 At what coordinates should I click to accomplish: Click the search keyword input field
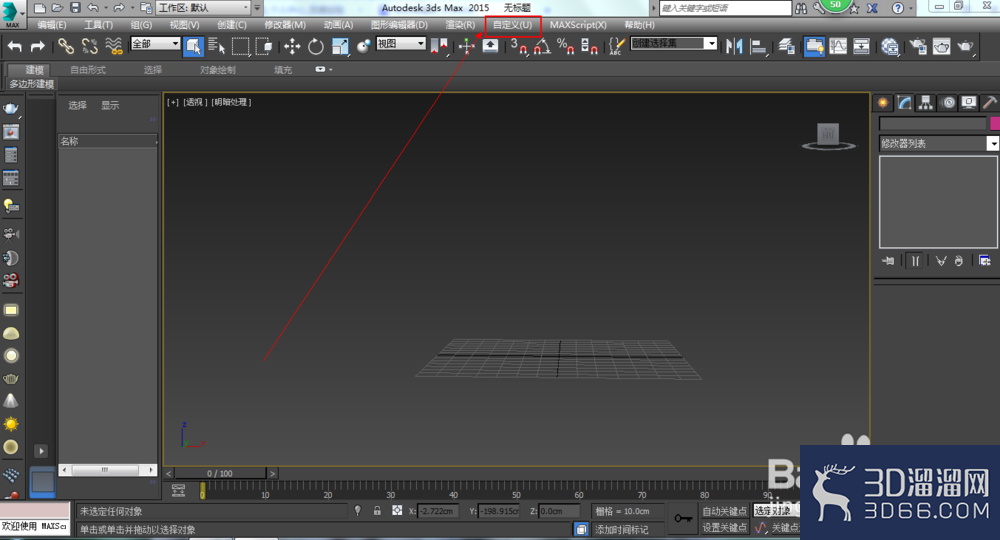click(x=726, y=8)
